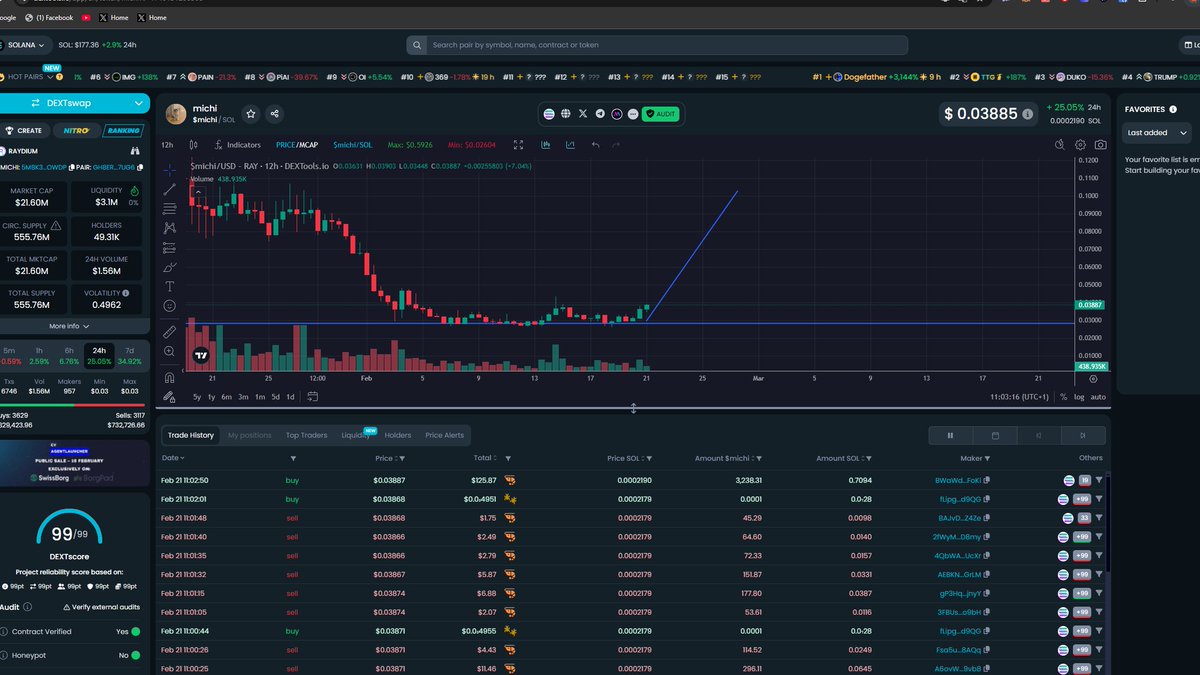Open the Fibonacci retracement tool group

(169, 208)
